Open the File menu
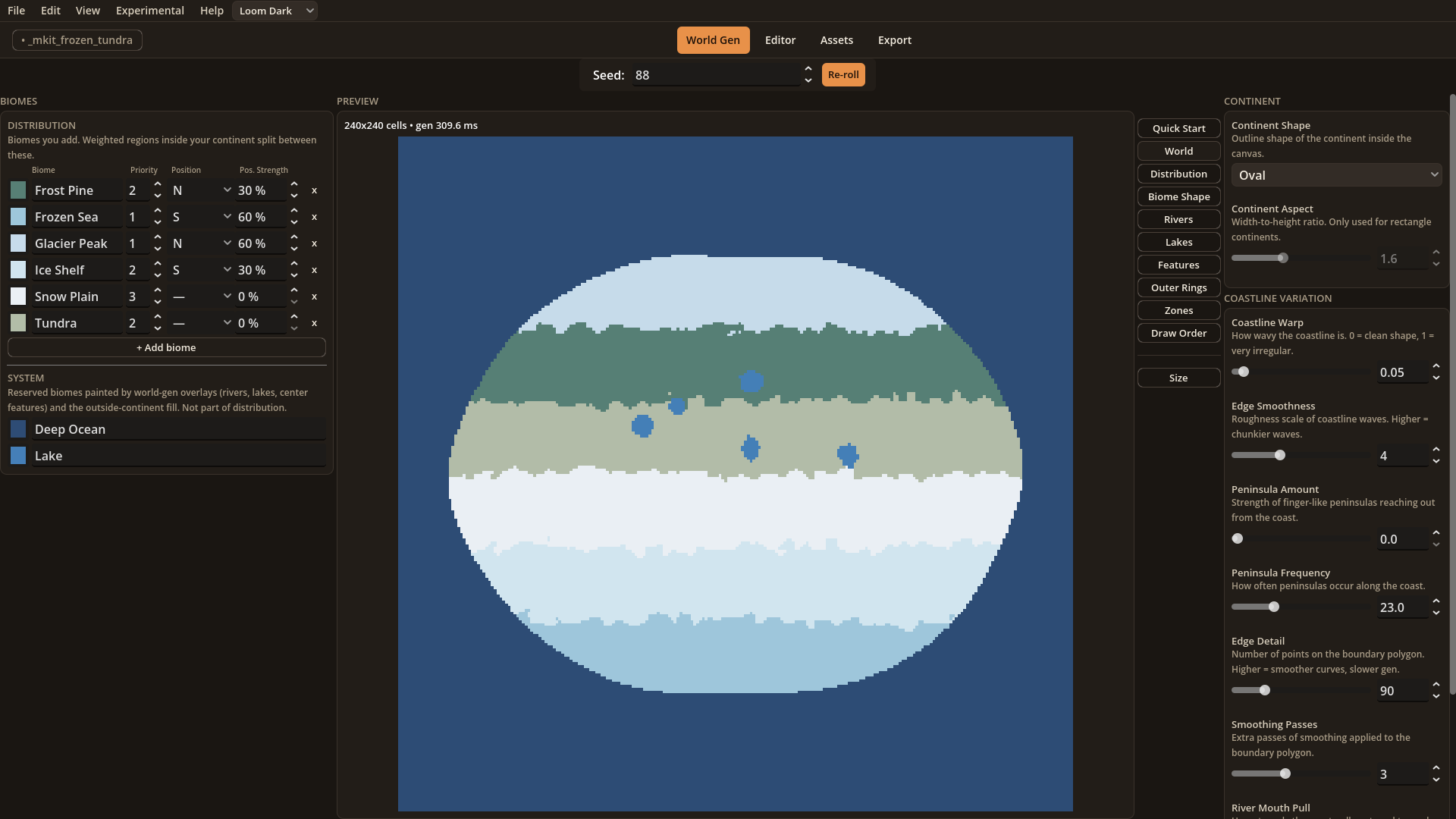The image size is (1456, 819). click(16, 11)
